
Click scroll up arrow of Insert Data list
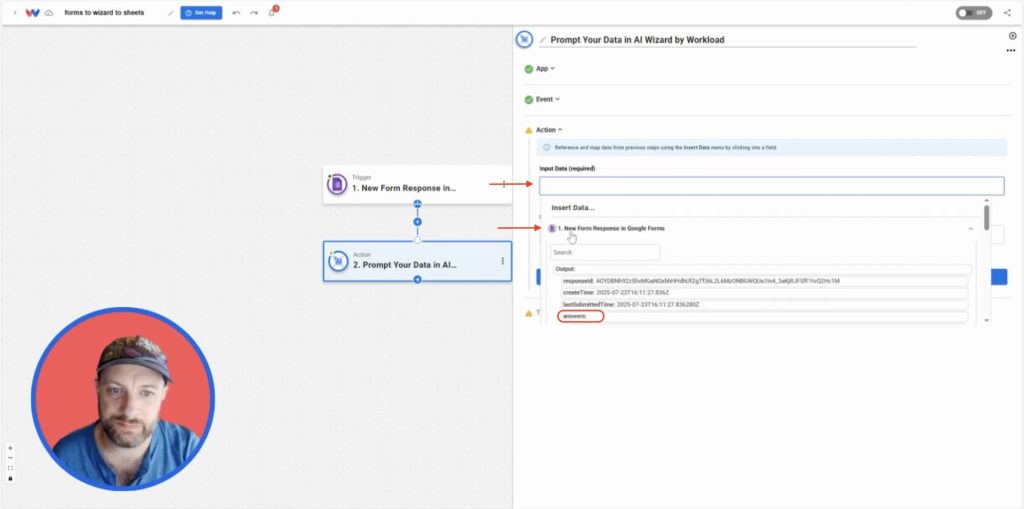(986, 201)
